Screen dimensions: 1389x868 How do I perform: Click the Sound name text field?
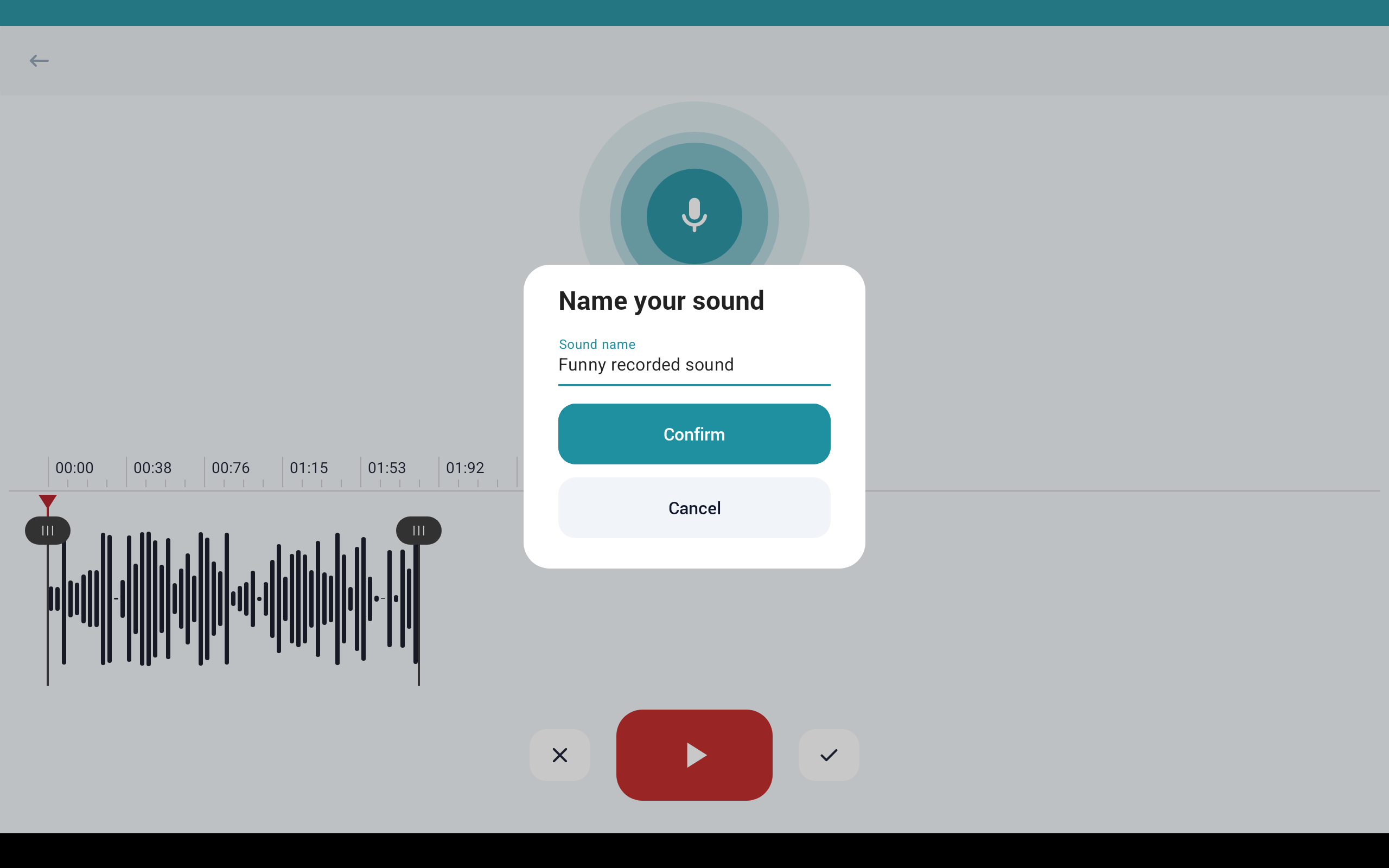pos(694,365)
